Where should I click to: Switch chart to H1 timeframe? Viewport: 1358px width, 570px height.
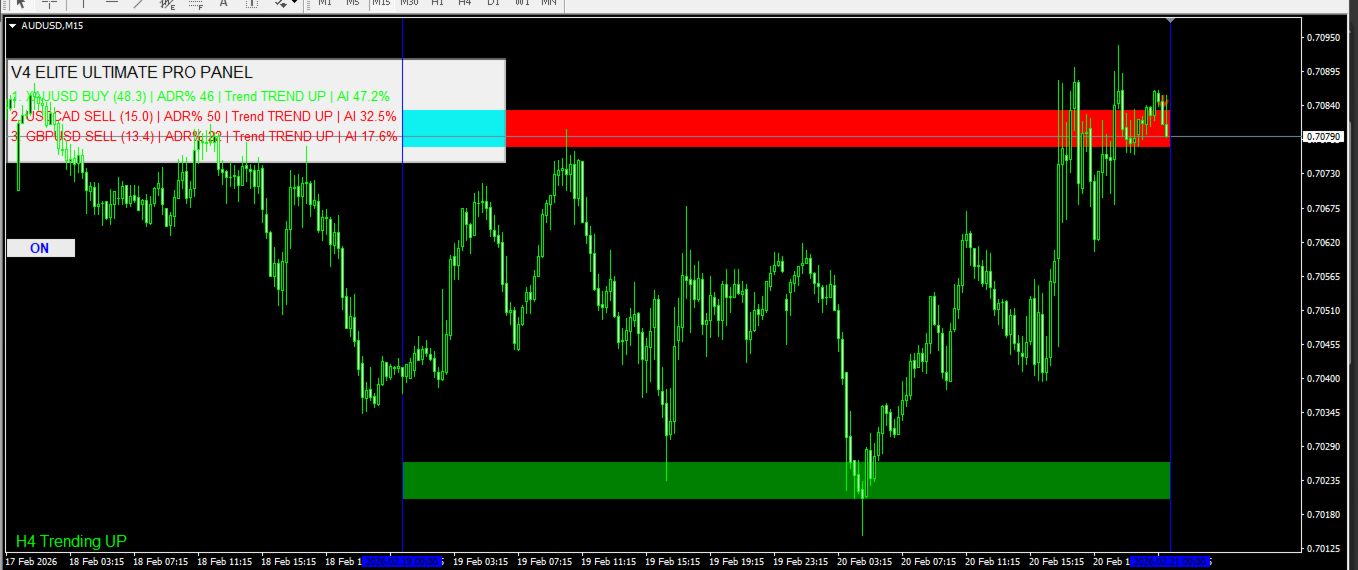(437, 3)
